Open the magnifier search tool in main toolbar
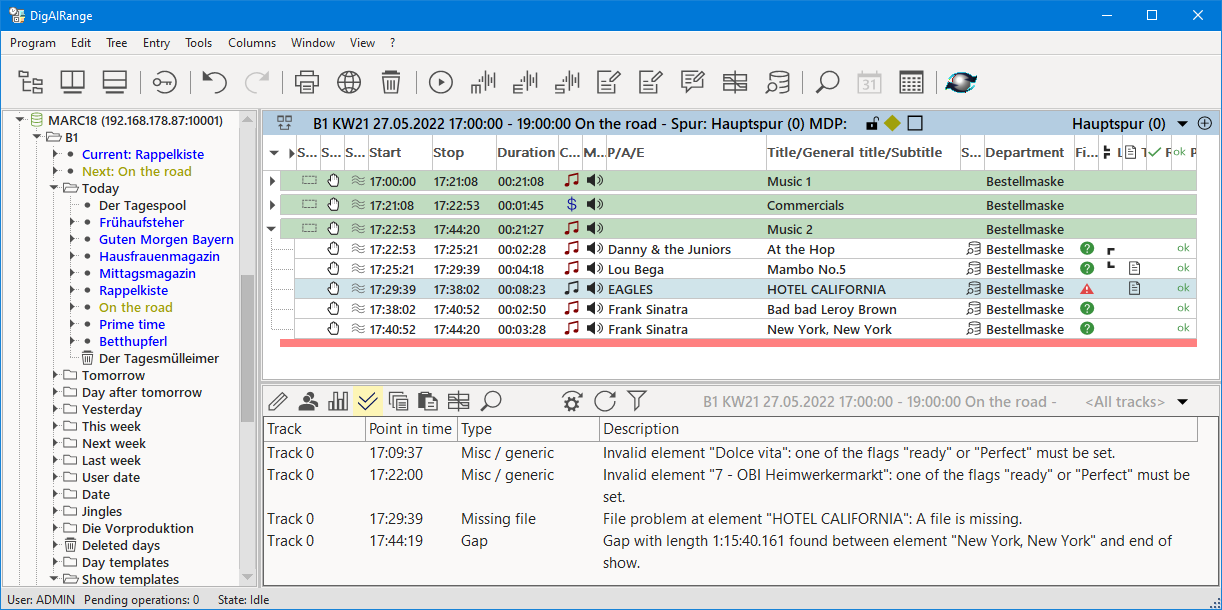Screen dimensions: 1222x610 coord(827,82)
